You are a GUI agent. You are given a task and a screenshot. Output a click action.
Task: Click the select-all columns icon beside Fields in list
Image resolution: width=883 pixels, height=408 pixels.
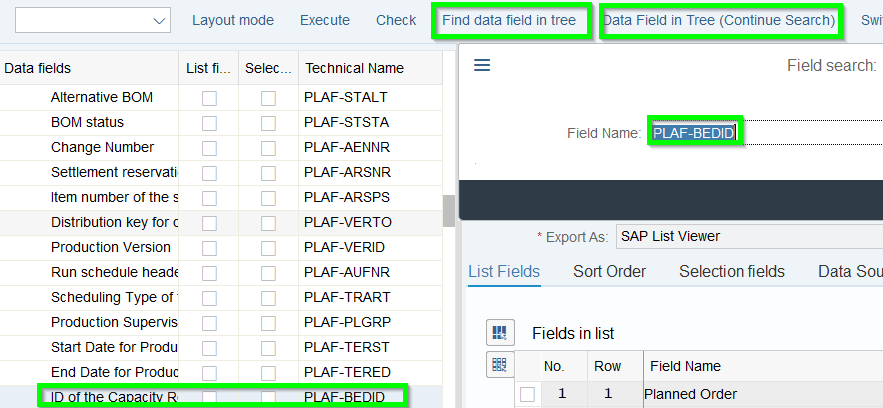[x=501, y=332]
